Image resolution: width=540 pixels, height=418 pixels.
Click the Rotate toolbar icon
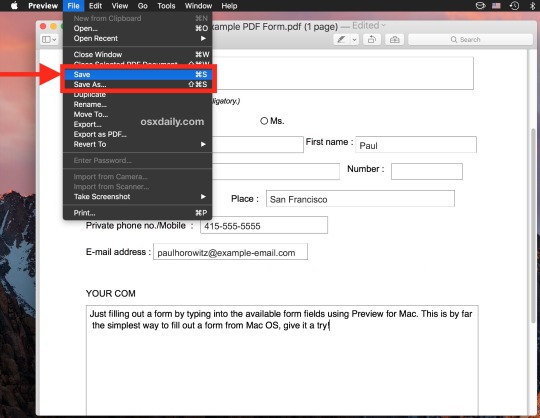372,40
